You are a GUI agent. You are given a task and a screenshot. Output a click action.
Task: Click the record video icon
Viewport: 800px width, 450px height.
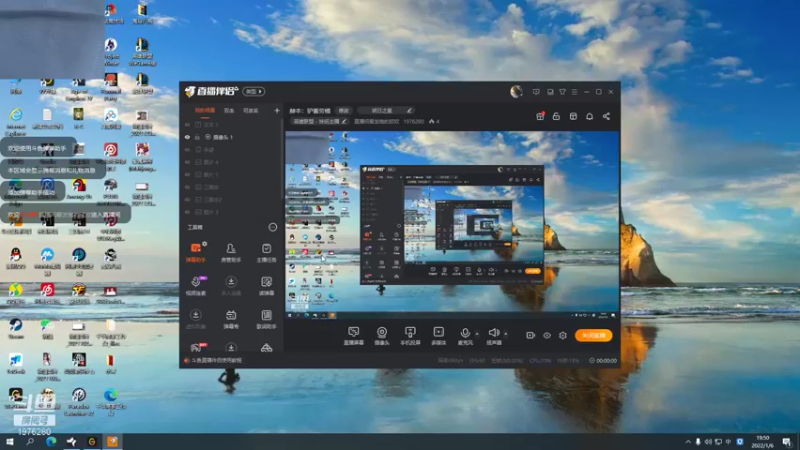coord(531,335)
